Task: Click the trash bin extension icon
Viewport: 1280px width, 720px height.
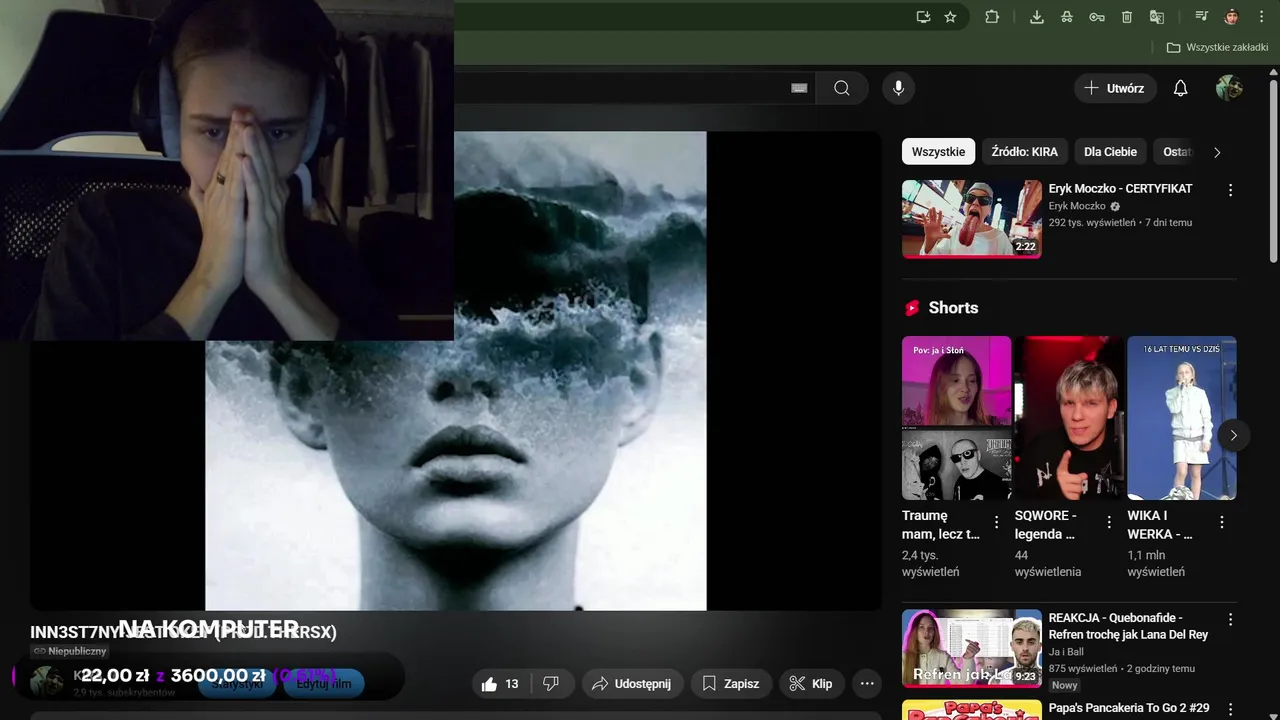Action: click(x=1127, y=17)
